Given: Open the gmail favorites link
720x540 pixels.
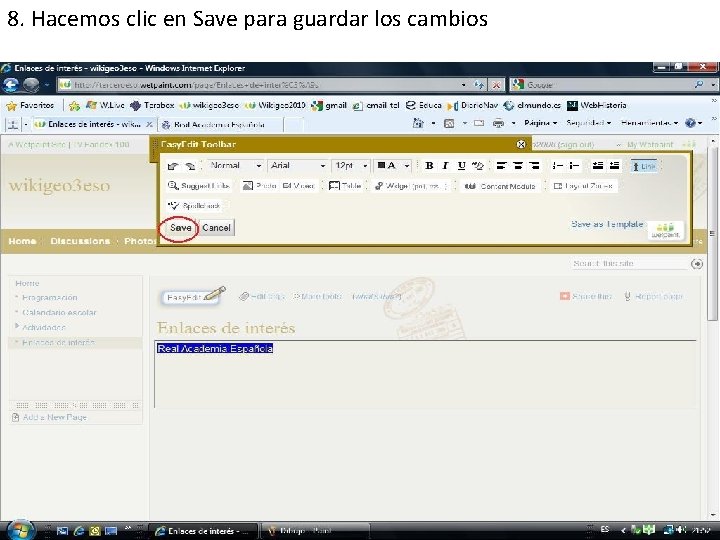Looking at the screenshot, I should (x=329, y=106).
